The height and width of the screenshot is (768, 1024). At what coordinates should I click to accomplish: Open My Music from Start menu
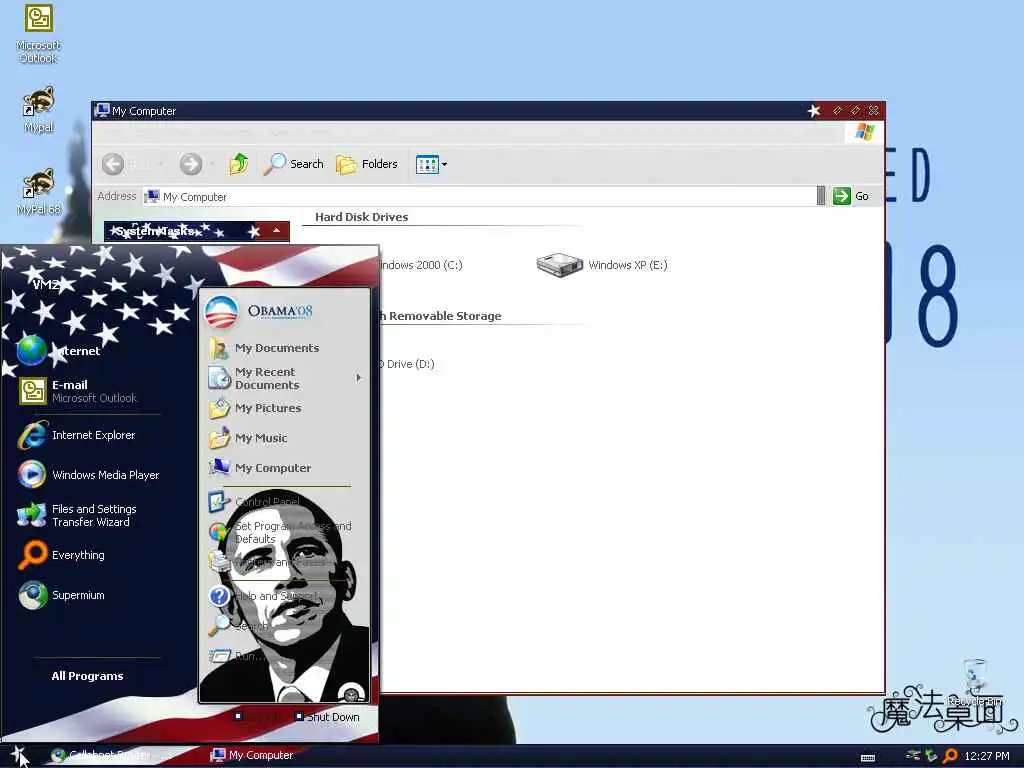pos(248,438)
